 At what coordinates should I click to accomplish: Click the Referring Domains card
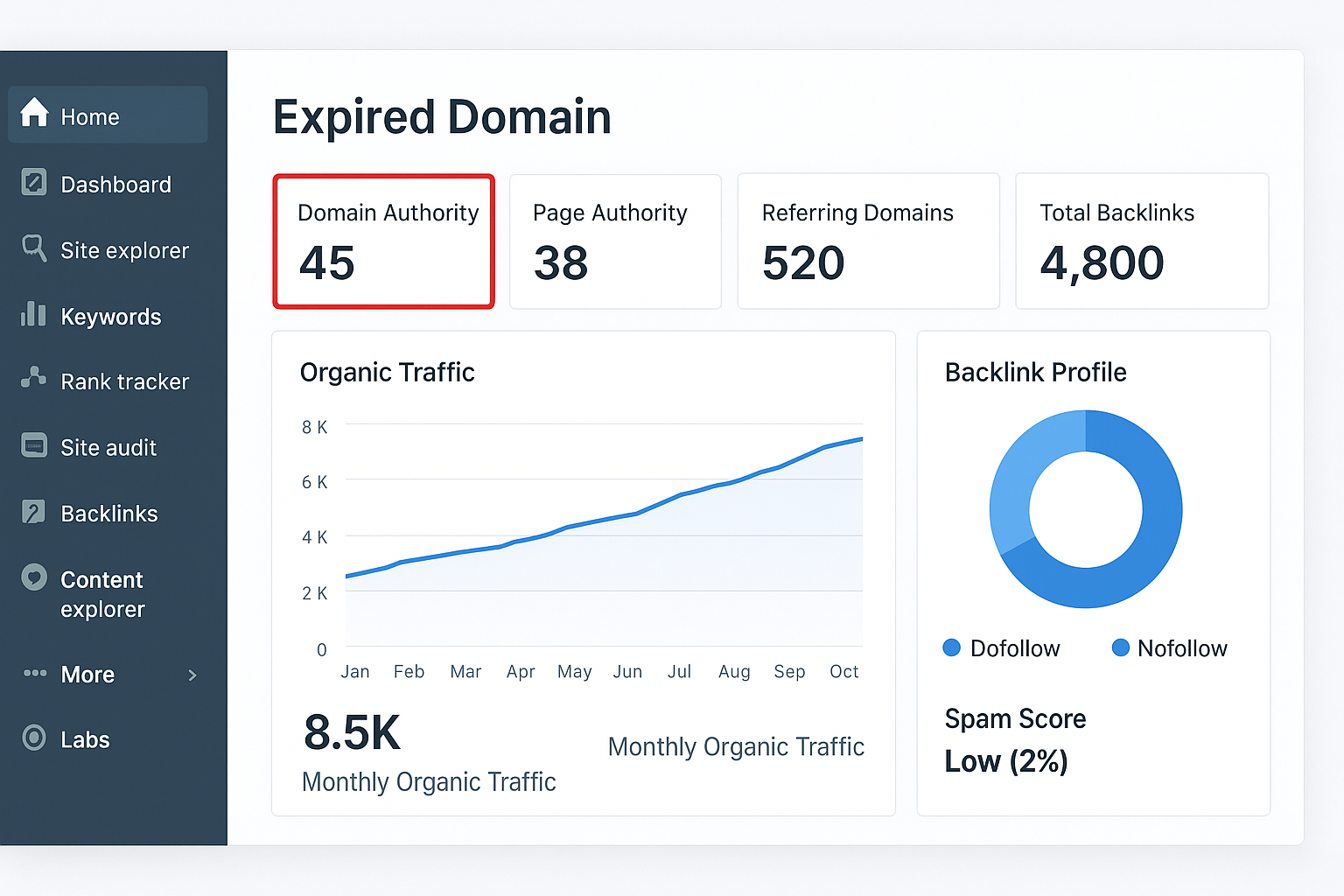point(868,241)
